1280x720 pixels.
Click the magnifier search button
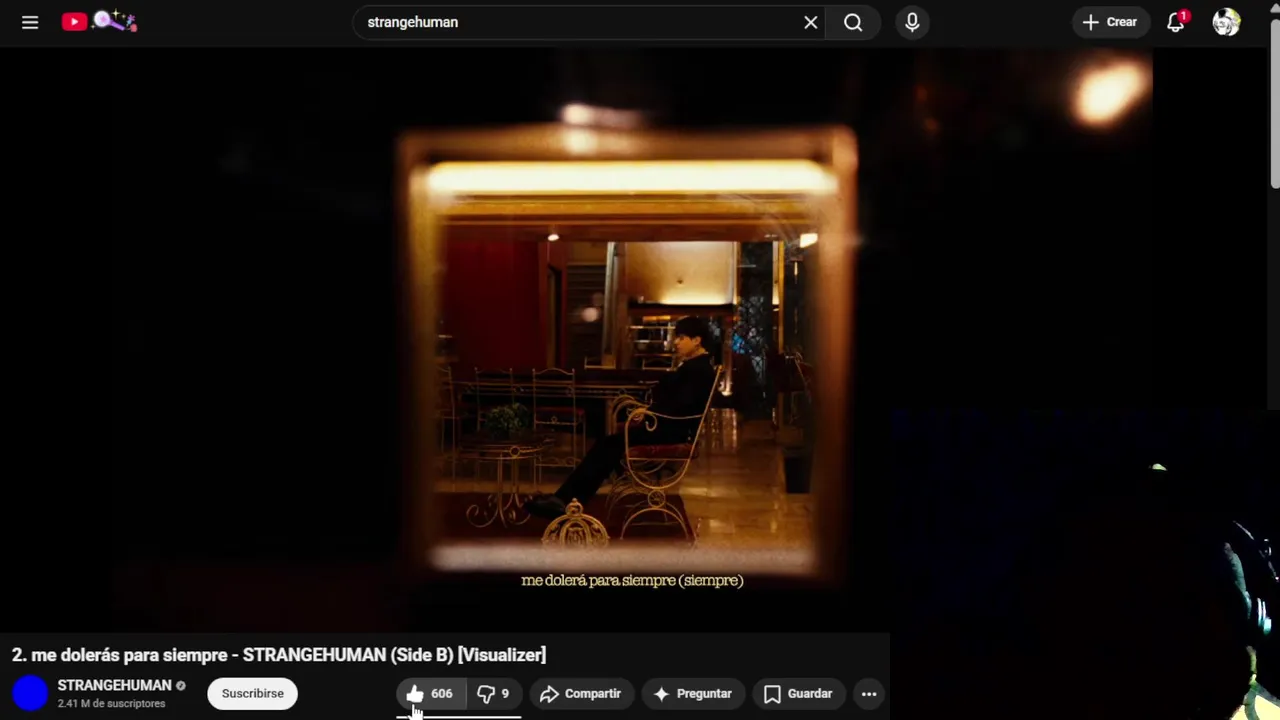tap(853, 22)
